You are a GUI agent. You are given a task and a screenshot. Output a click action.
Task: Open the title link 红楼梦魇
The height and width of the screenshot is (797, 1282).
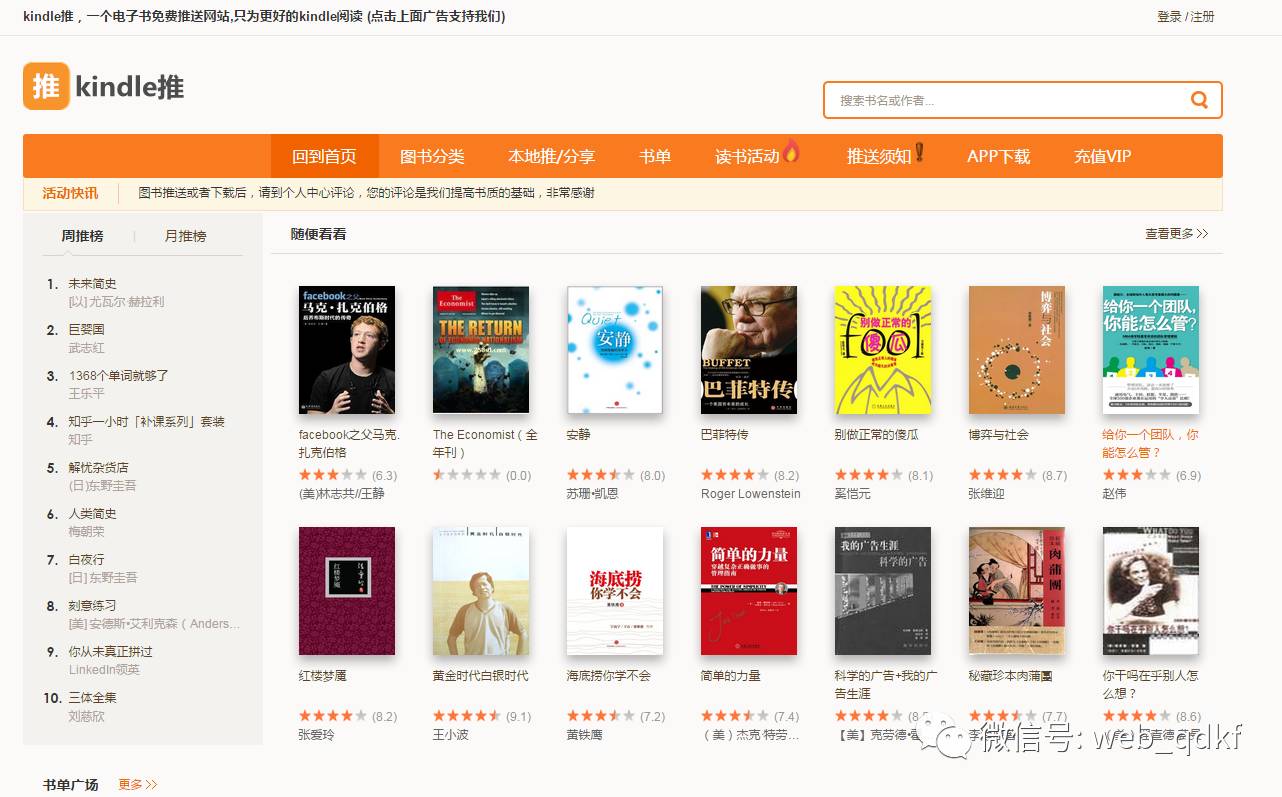click(323, 676)
